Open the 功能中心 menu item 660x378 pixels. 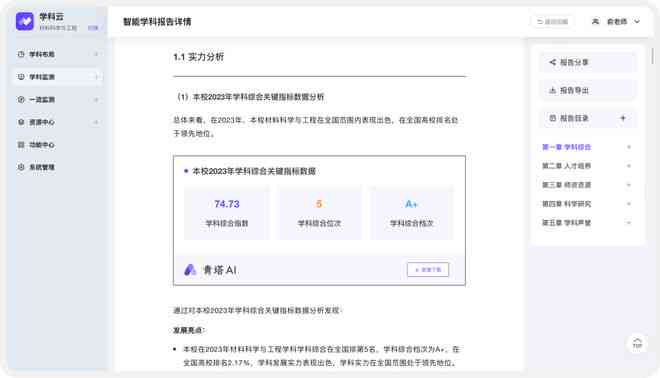click(57, 145)
